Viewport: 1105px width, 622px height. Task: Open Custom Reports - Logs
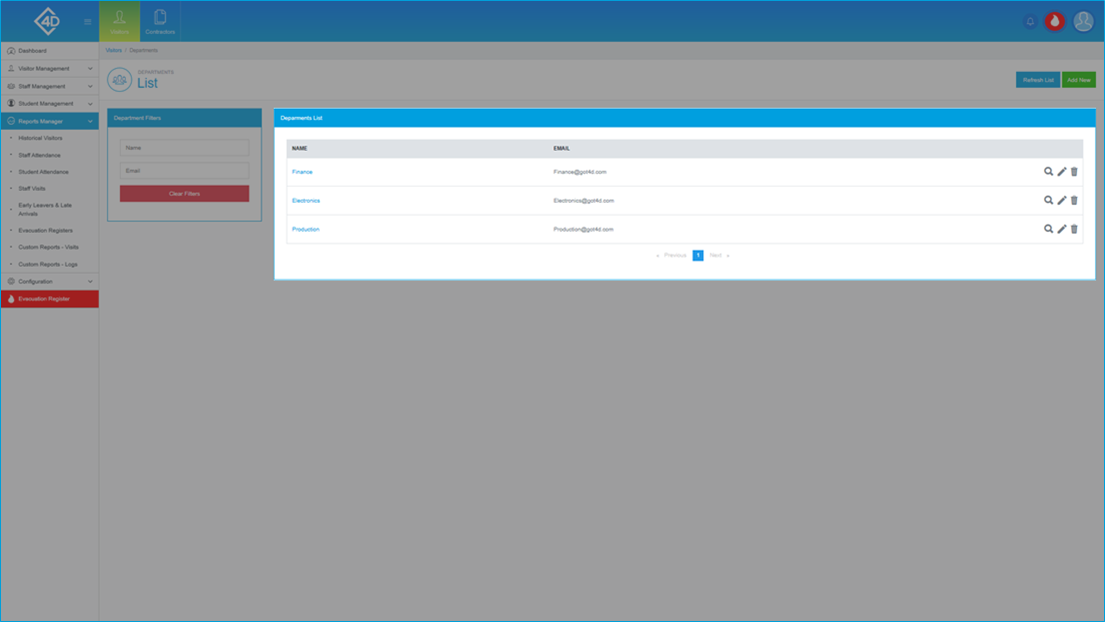coord(48,264)
